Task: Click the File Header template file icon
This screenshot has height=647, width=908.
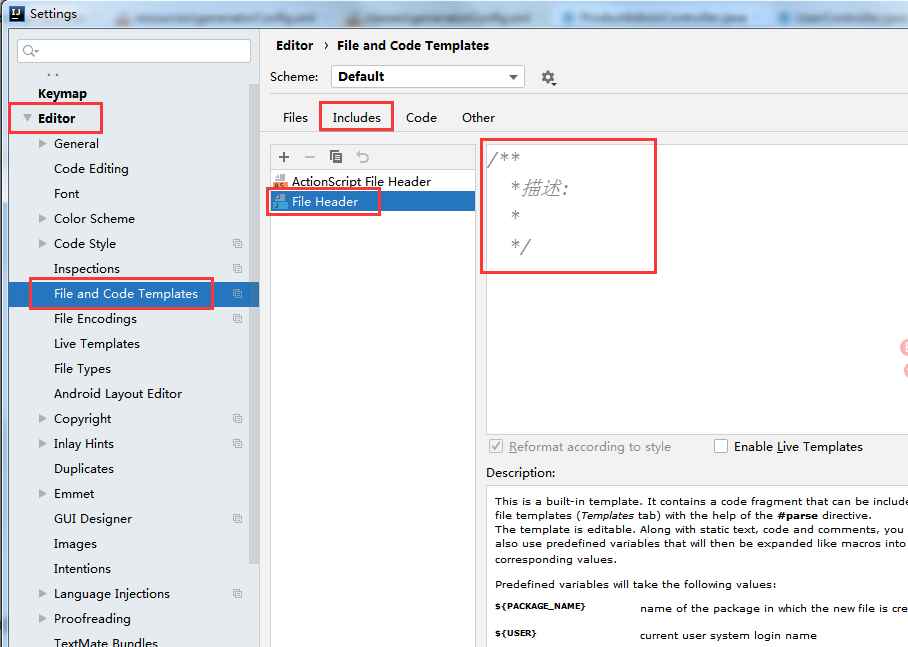Action: [x=280, y=202]
